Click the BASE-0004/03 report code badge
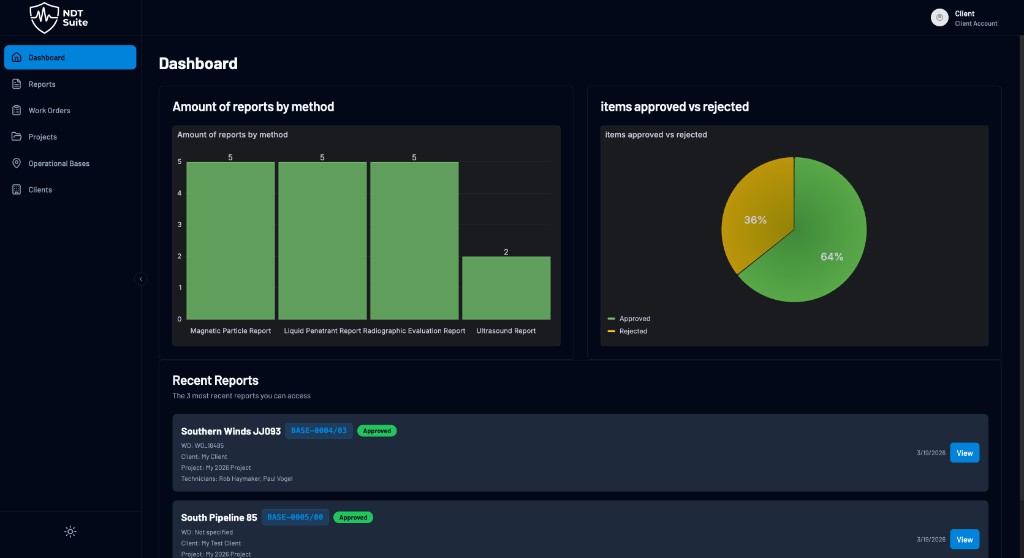 coord(319,431)
